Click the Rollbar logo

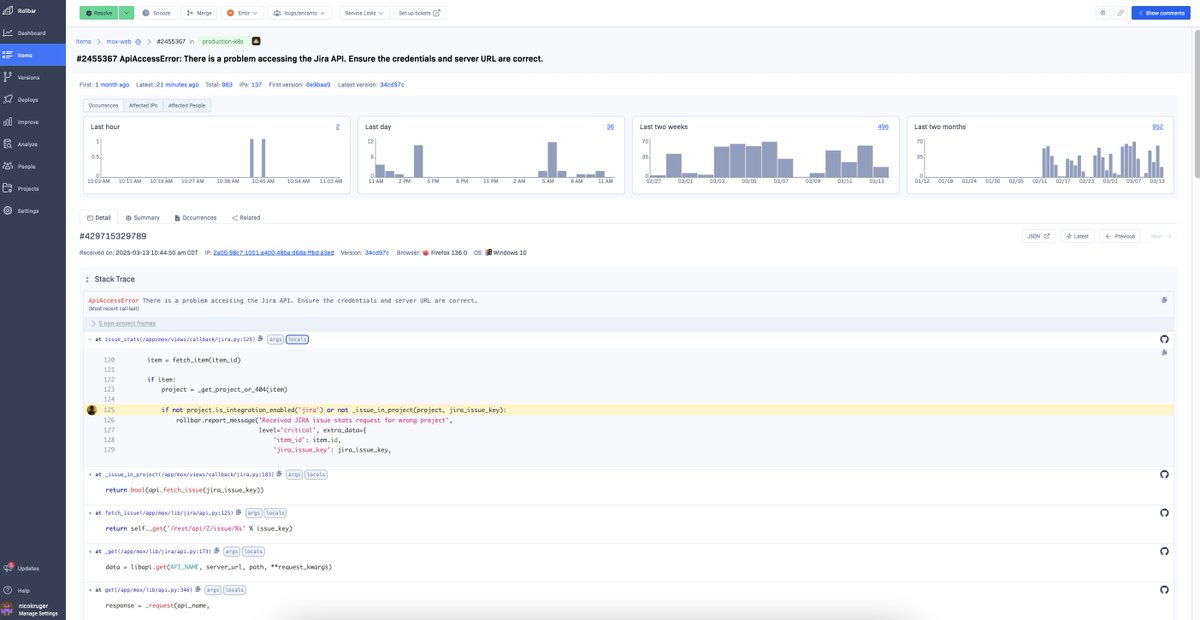pos(20,10)
